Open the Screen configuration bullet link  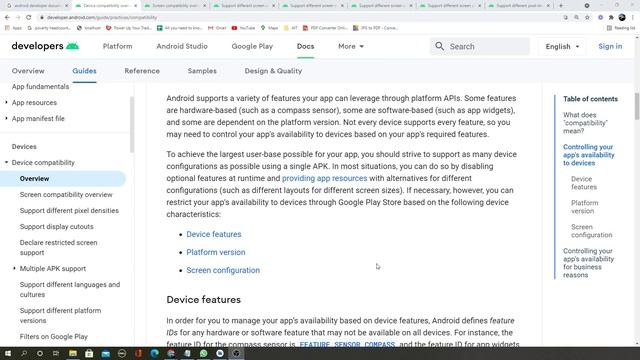(x=223, y=270)
